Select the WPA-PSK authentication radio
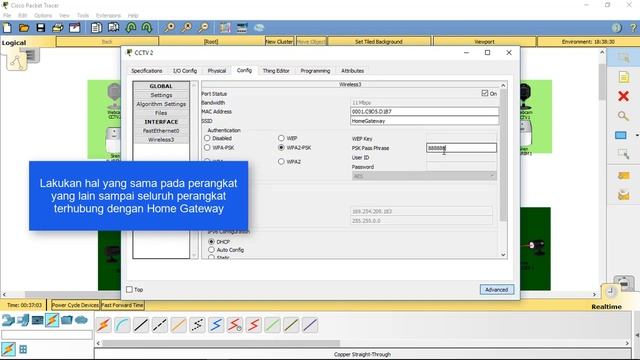Viewport: 640px width, 360px height. [x=207, y=147]
